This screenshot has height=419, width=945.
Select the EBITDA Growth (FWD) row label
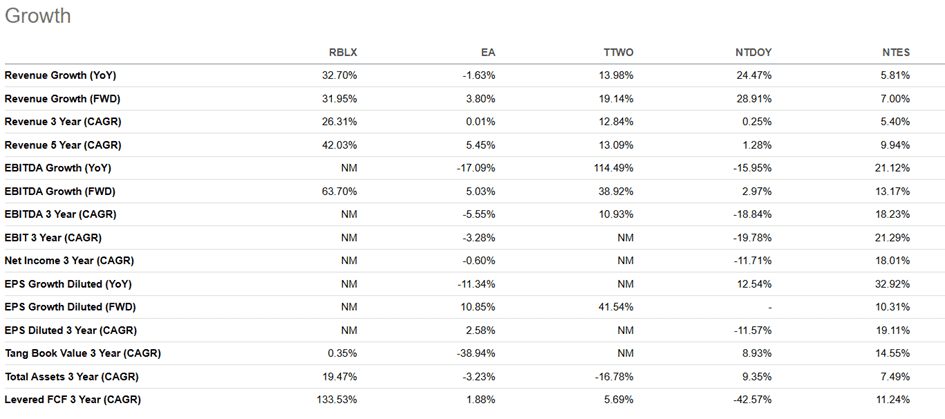coord(62,191)
